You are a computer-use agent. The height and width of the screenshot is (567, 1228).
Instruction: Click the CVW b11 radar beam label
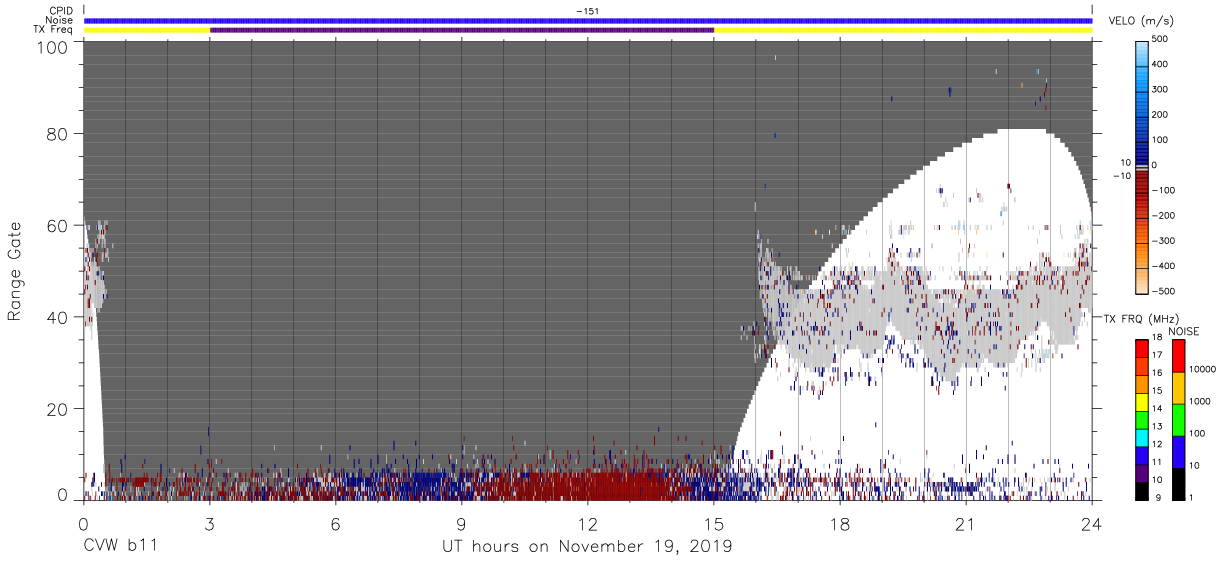pyautogui.click(x=119, y=547)
